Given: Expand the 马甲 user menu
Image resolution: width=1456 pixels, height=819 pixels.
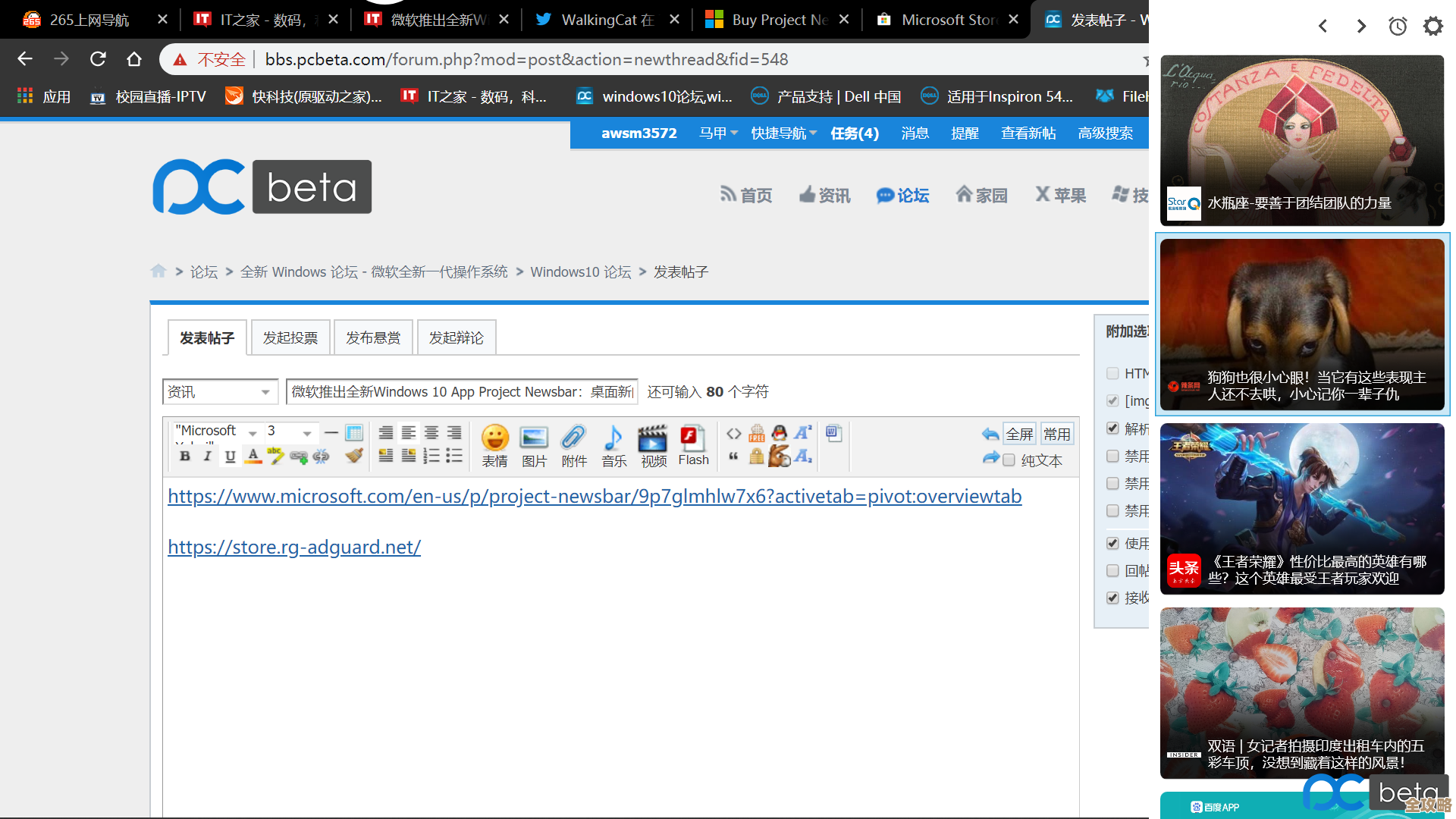Looking at the screenshot, I should [717, 133].
